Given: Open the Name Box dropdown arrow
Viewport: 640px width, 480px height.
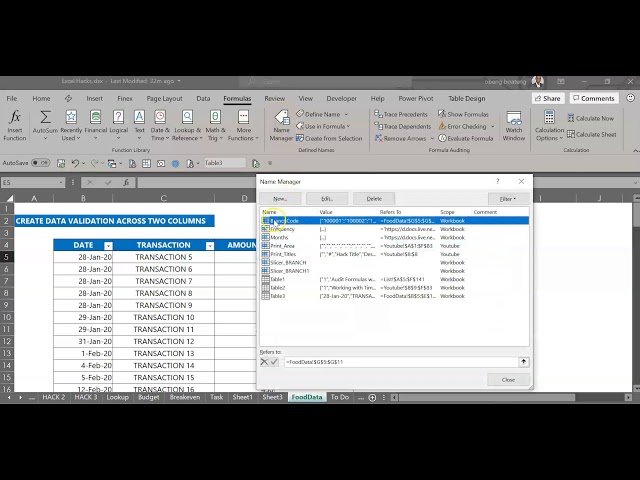Looking at the screenshot, I should (x=61, y=182).
